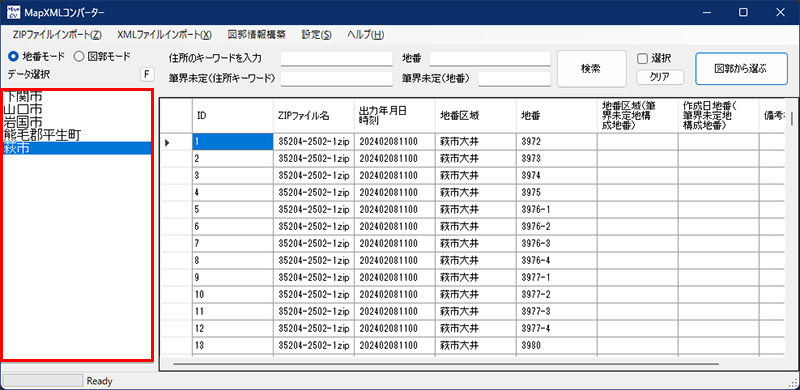This screenshot has width=800, height=390.
Task: Click the クリア button
Action: tap(660, 77)
